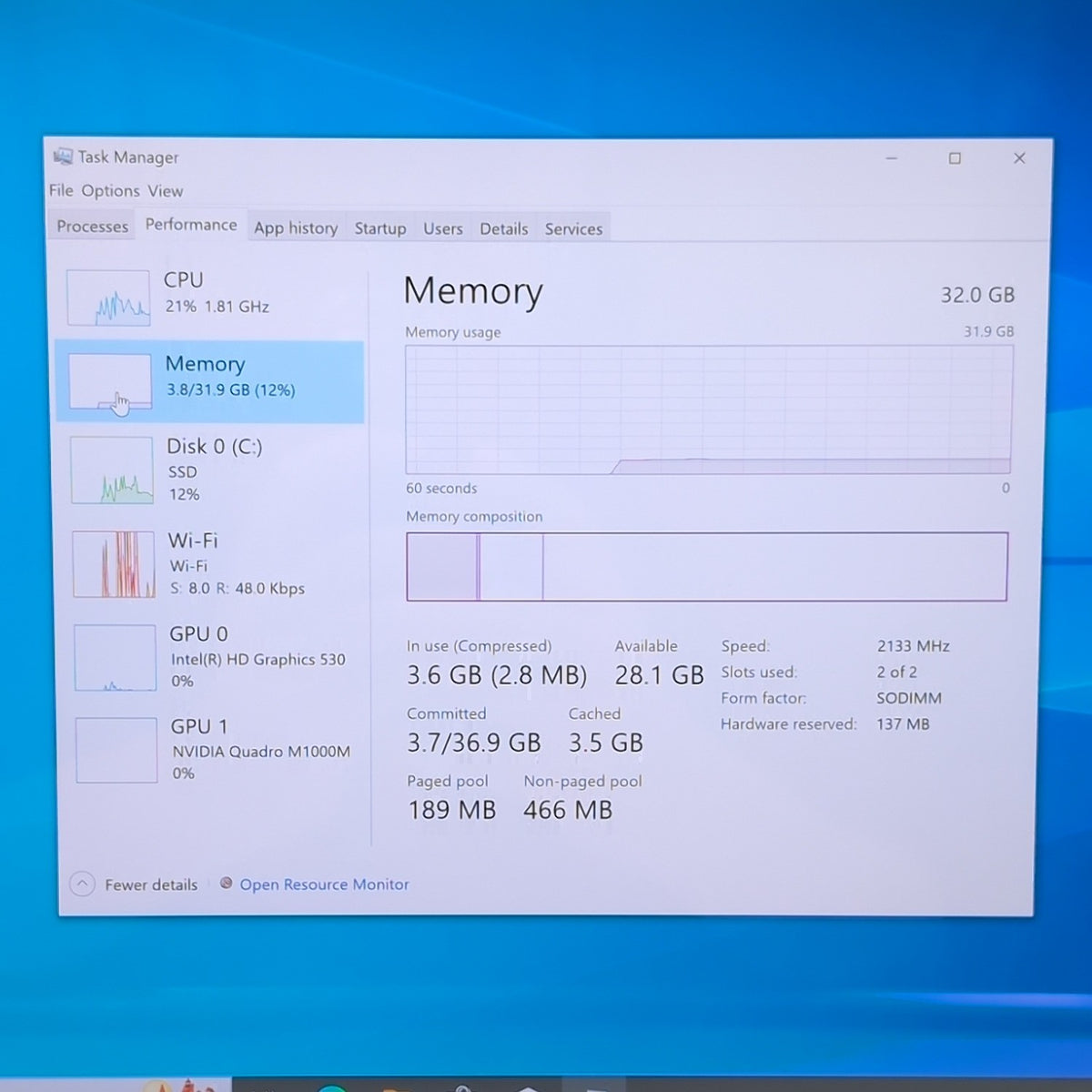1092x1092 pixels.
Task: Select the Memory graph thumbnail in sidebar
Action: click(x=110, y=382)
